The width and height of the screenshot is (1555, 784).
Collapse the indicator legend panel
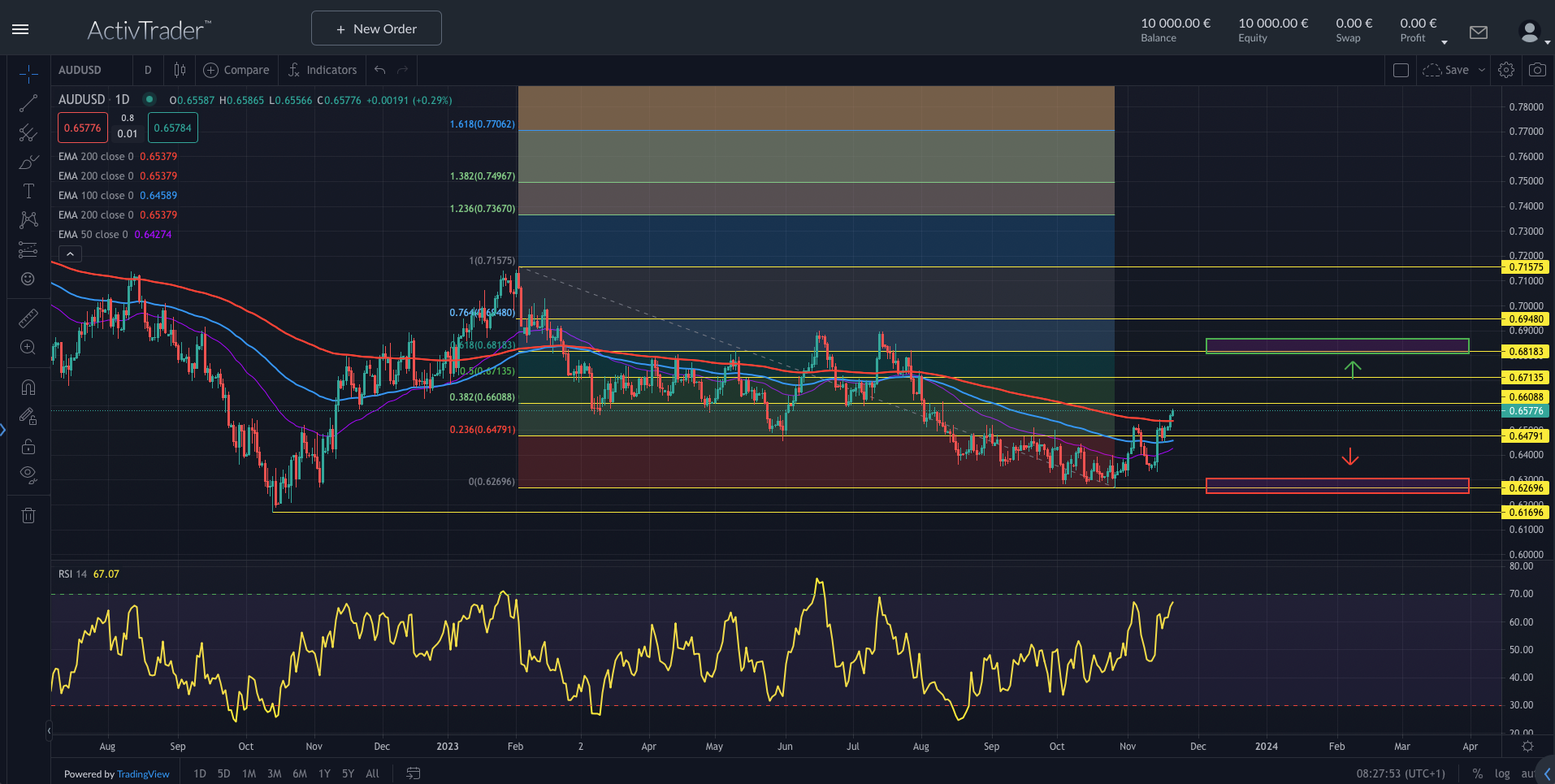click(x=70, y=253)
